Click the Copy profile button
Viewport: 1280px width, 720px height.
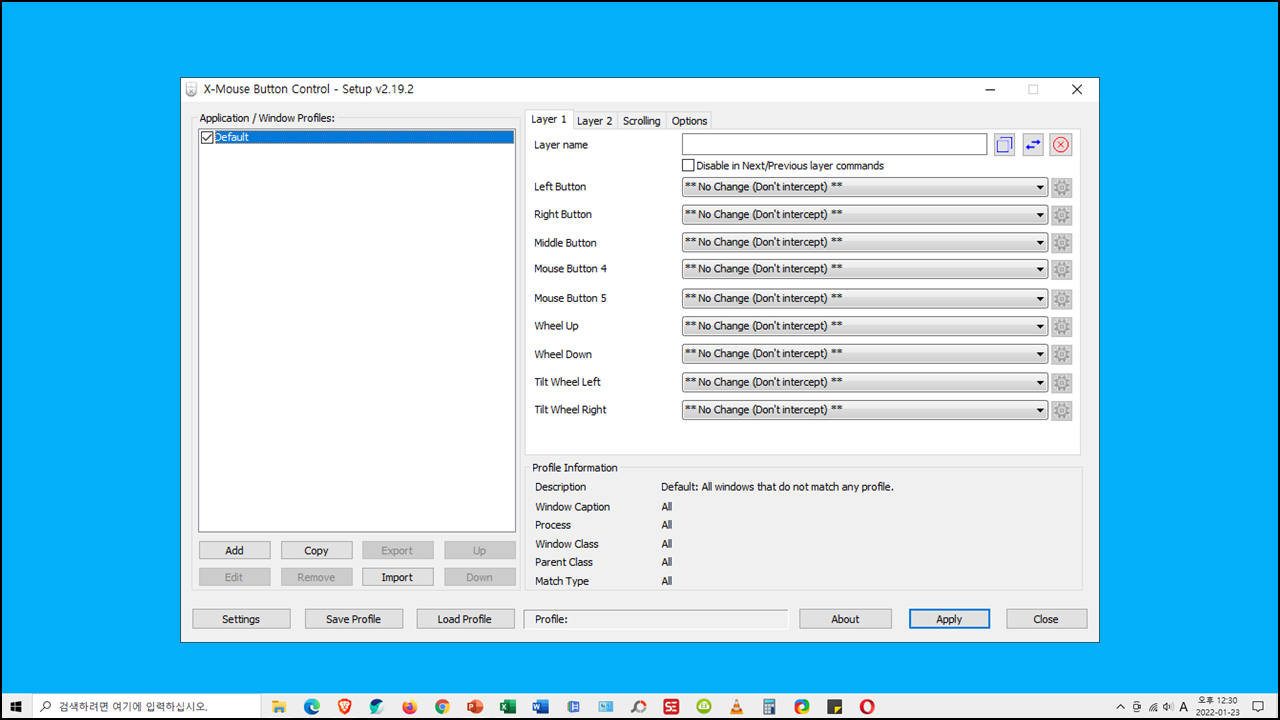coord(316,550)
